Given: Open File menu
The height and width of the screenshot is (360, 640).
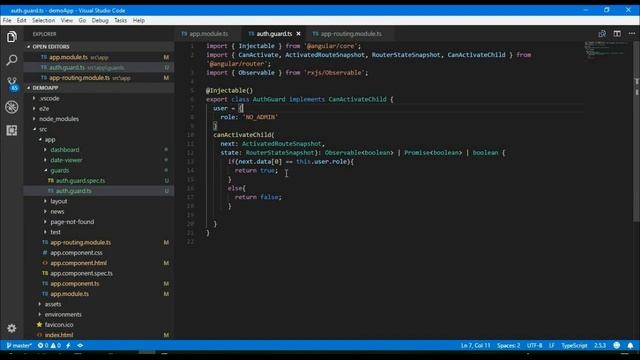Looking at the screenshot, I should coord(7,20).
